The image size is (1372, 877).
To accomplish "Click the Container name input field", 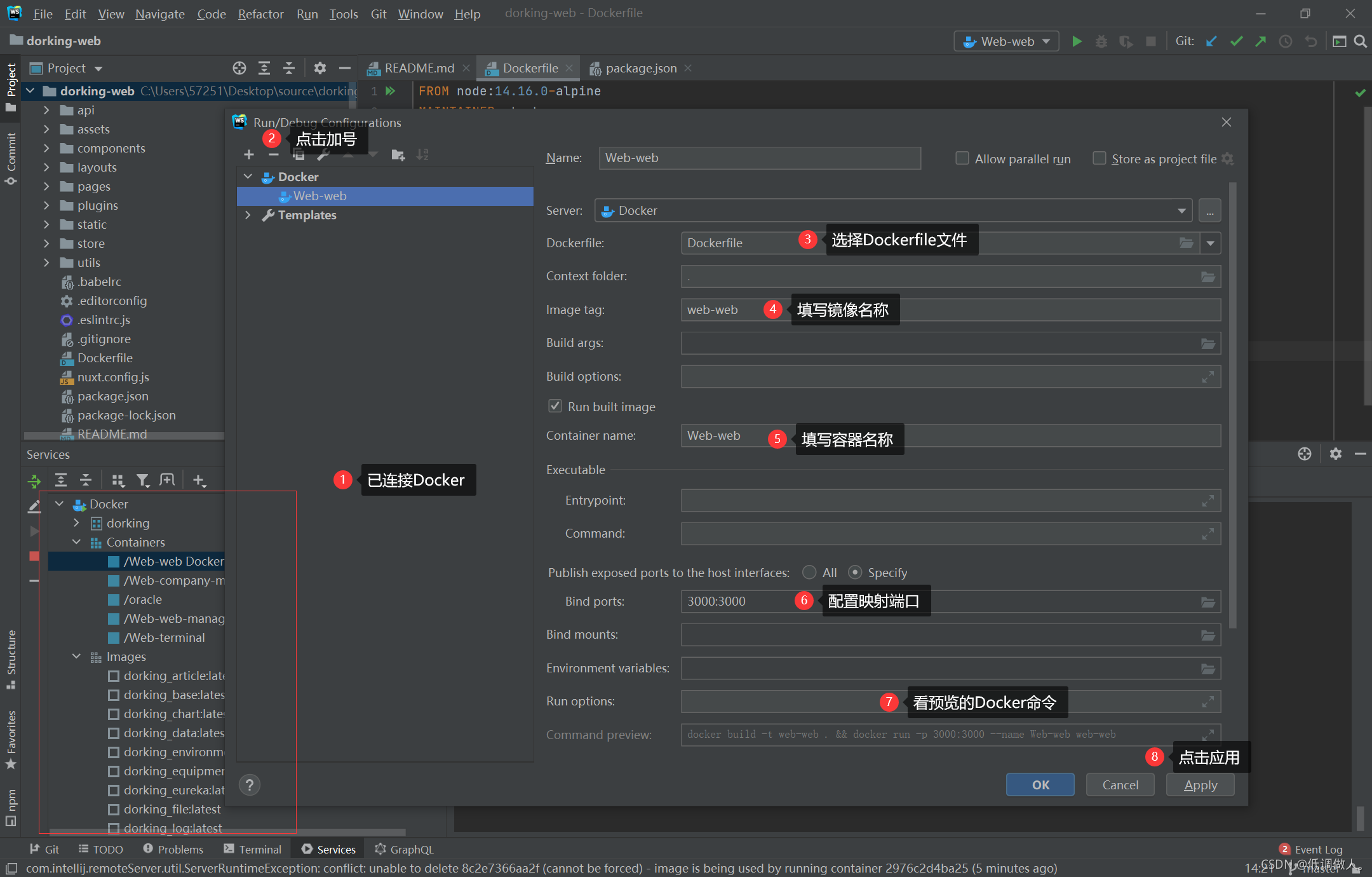I will [951, 436].
